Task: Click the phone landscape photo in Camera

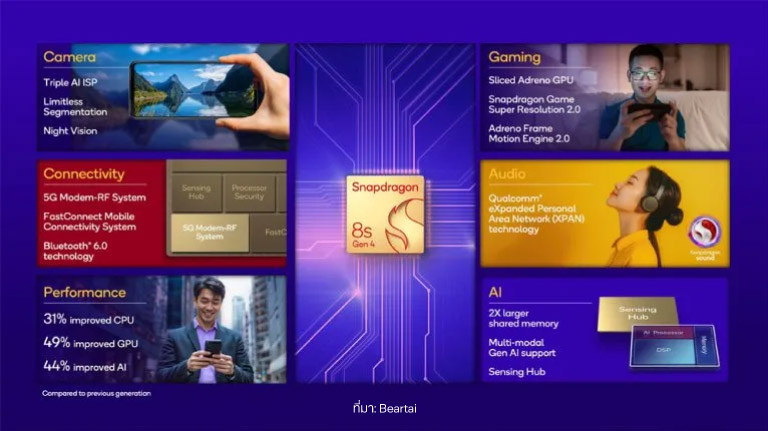Action: (196, 91)
